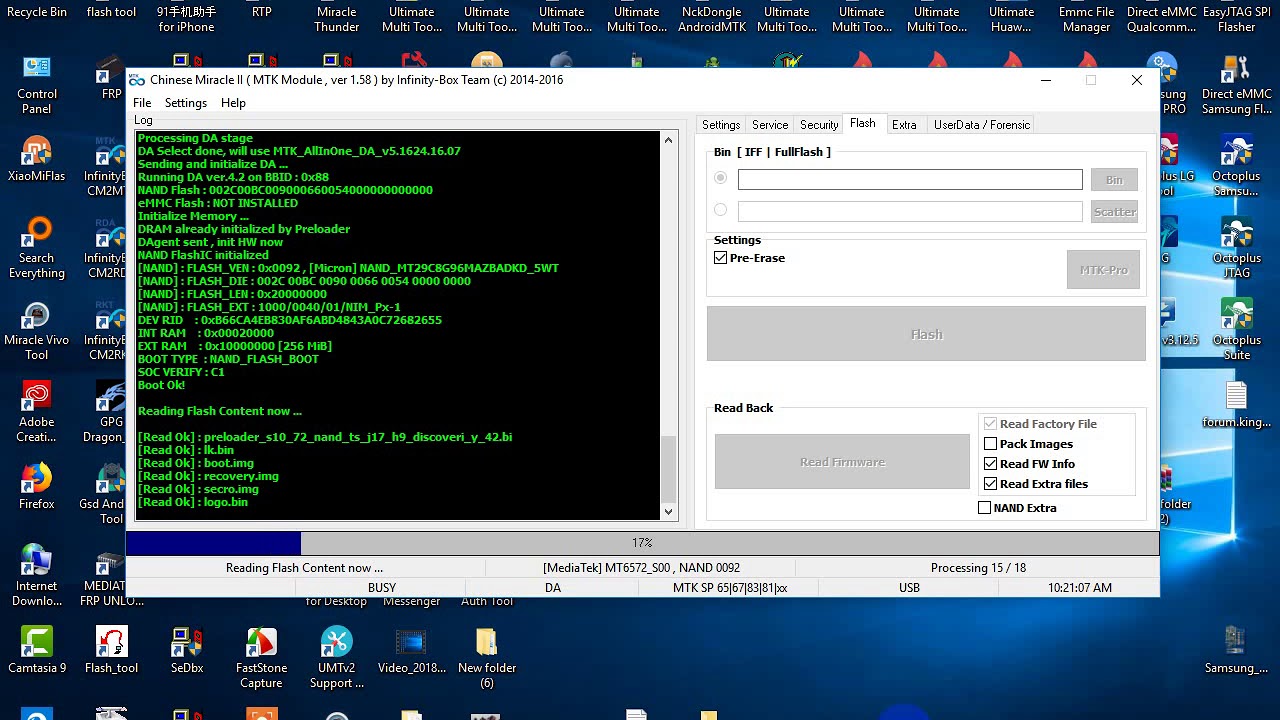
Task: Open Search Everything desktop icon
Action: click(x=37, y=248)
